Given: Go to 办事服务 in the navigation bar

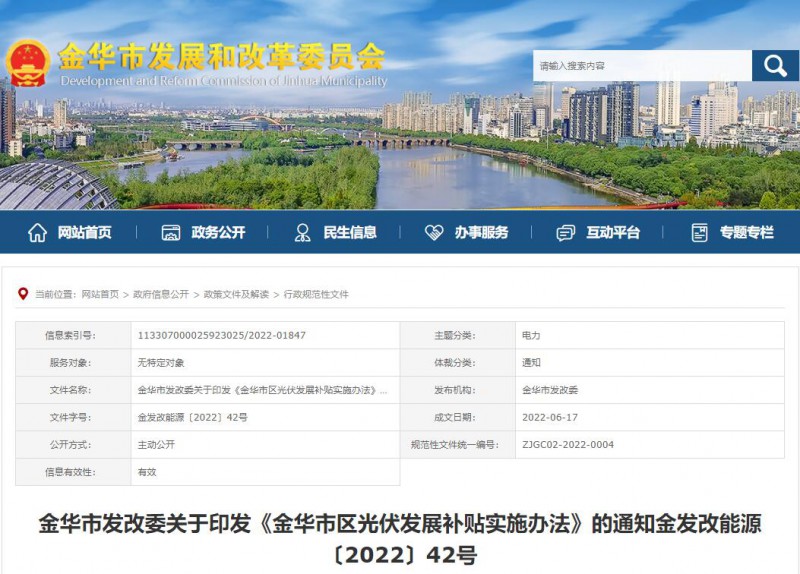Looking at the screenshot, I should pos(481,232).
